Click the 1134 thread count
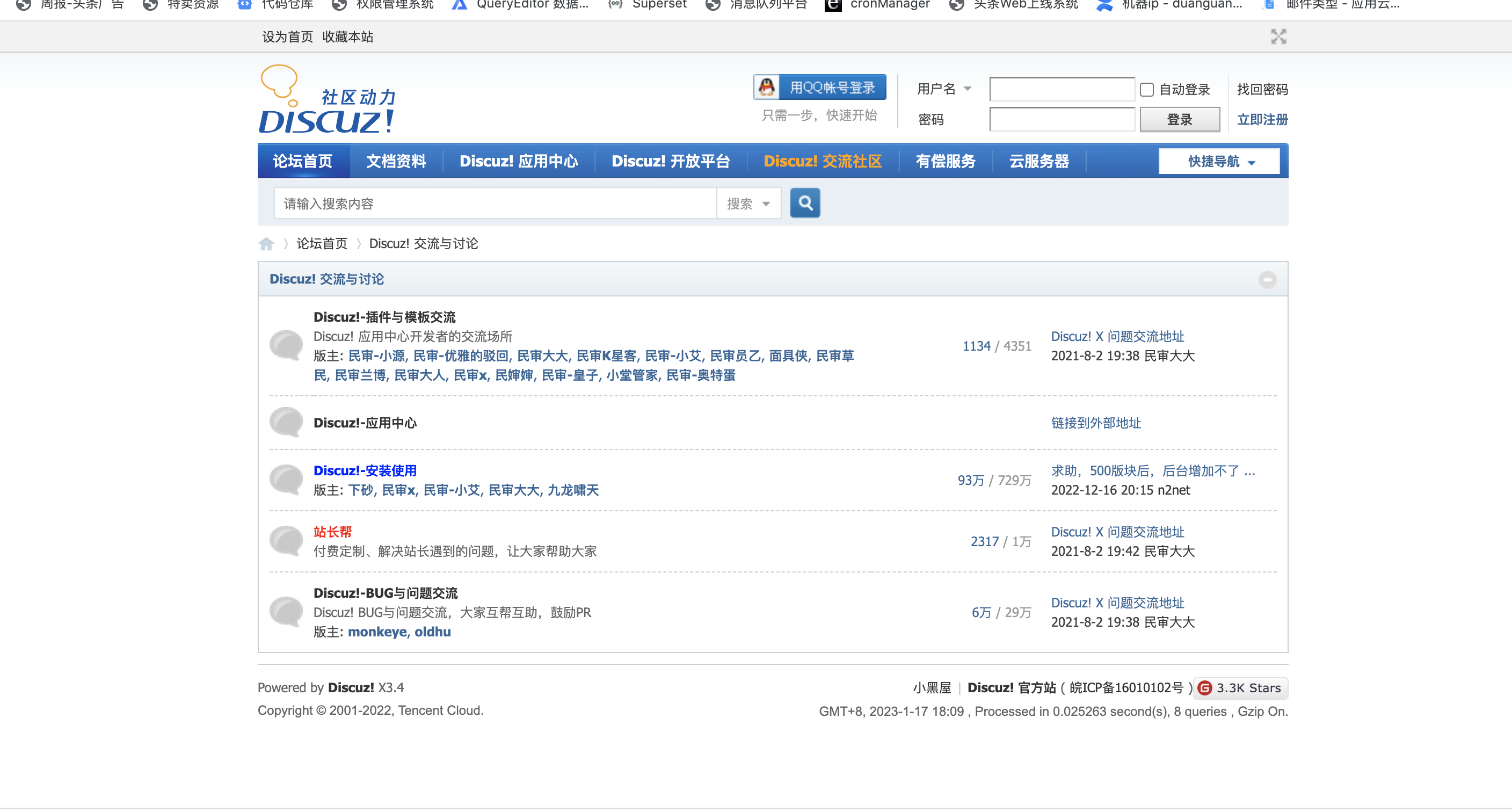 click(976, 346)
